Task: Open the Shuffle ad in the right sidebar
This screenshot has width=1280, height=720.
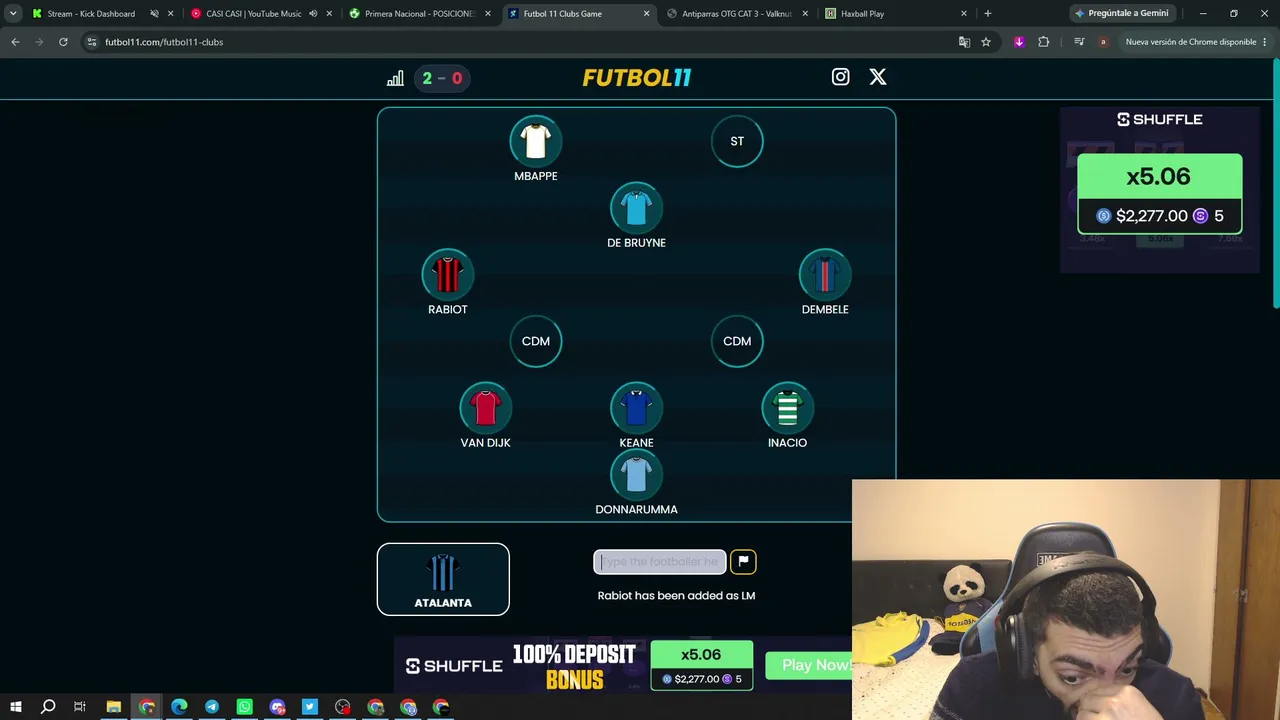Action: [x=1160, y=190]
